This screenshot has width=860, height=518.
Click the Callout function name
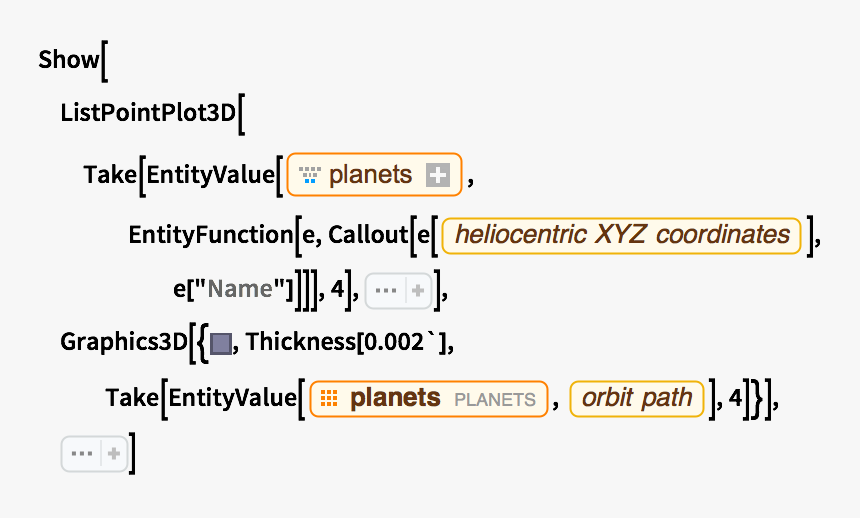click(366, 235)
